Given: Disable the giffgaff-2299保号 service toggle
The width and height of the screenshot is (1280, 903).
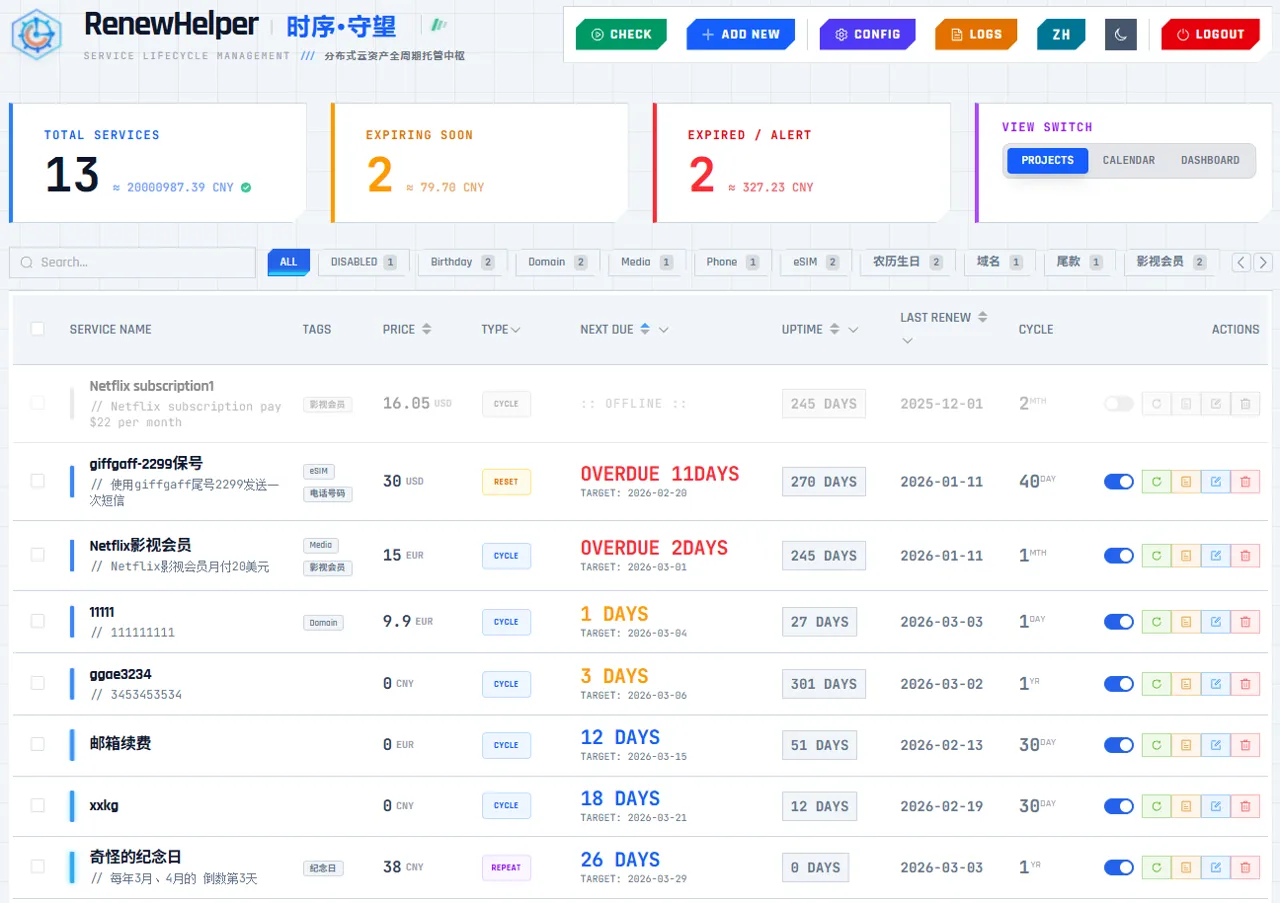Looking at the screenshot, I should 1119,481.
